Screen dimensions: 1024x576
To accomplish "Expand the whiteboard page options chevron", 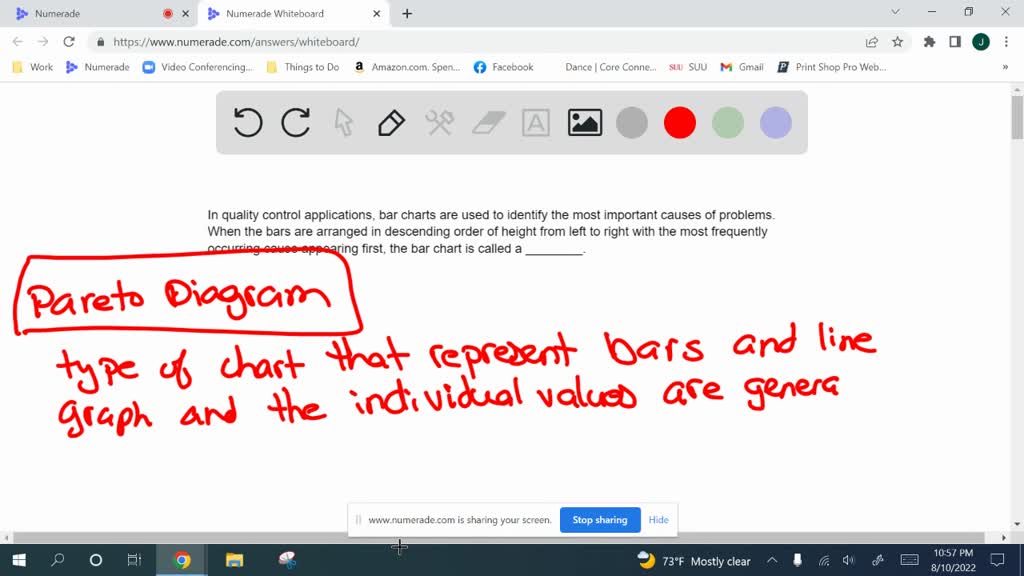I will click(895, 13).
